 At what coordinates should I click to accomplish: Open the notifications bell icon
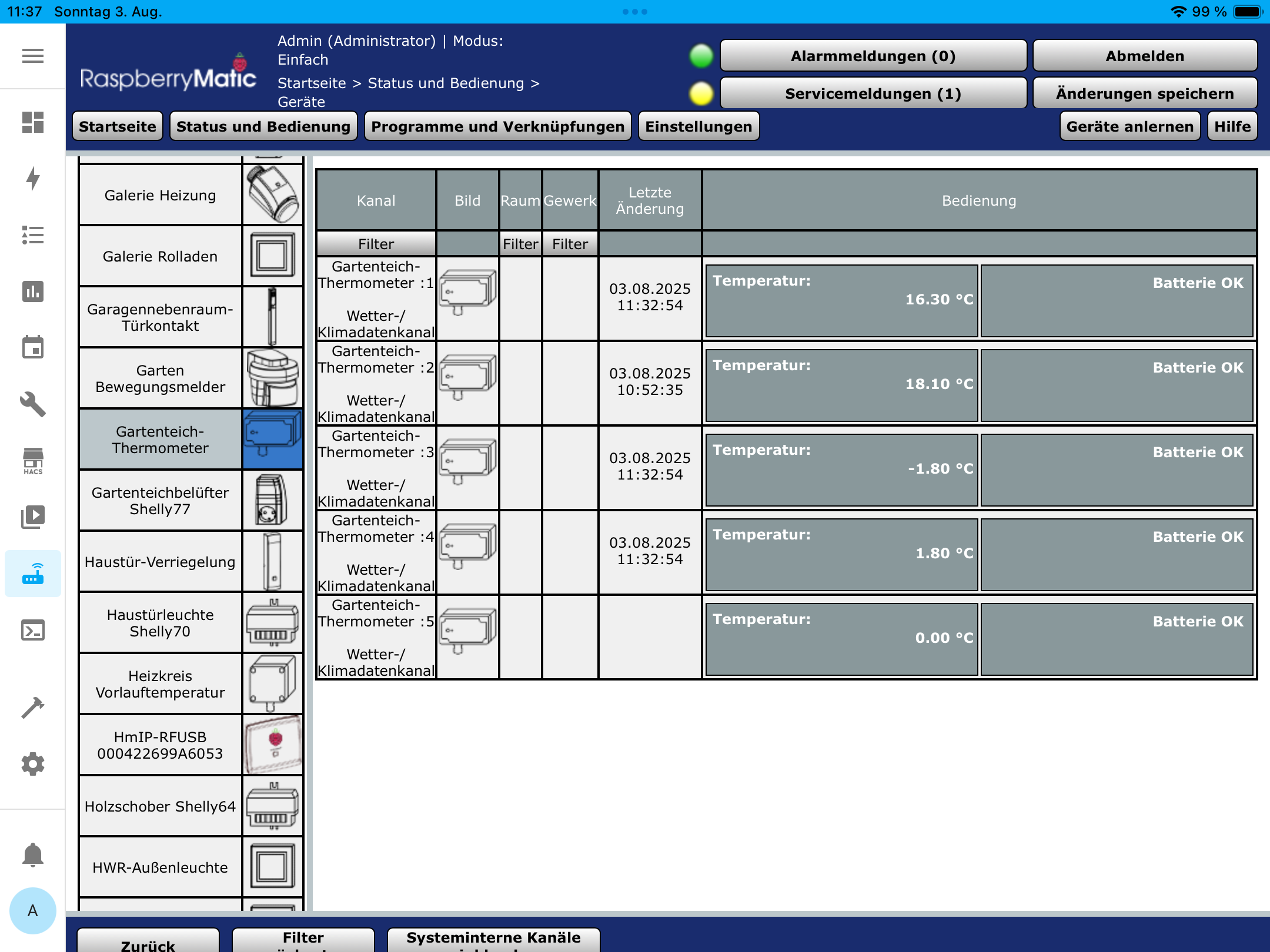[32, 854]
